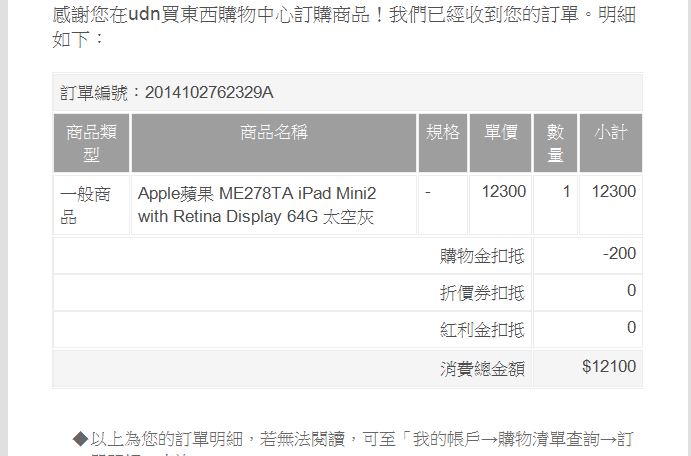Viewport: 691px width, 456px height.
Task: Click the 小計 column header
Action: pos(611,143)
